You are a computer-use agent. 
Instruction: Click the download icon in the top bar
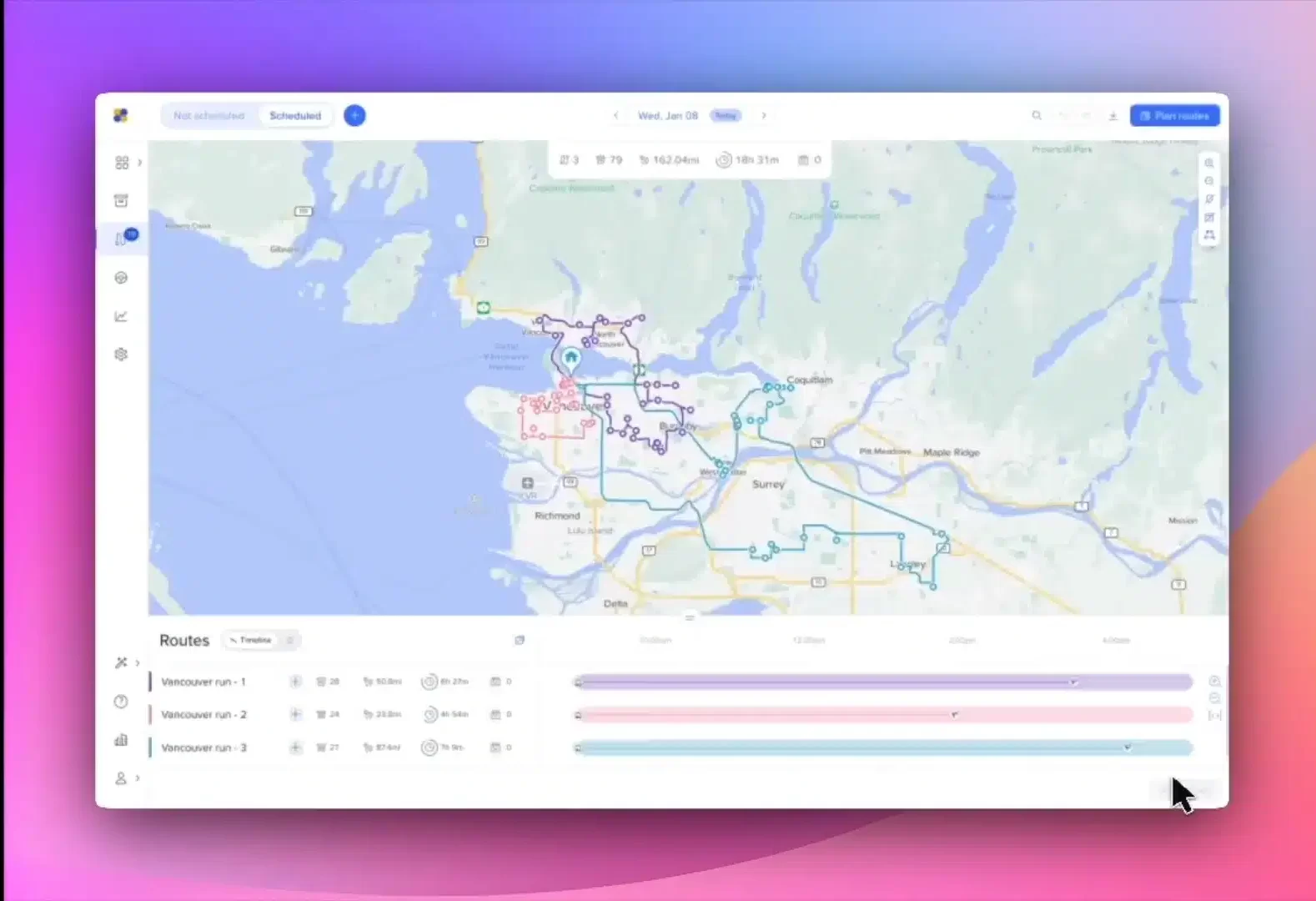click(1113, 115)
